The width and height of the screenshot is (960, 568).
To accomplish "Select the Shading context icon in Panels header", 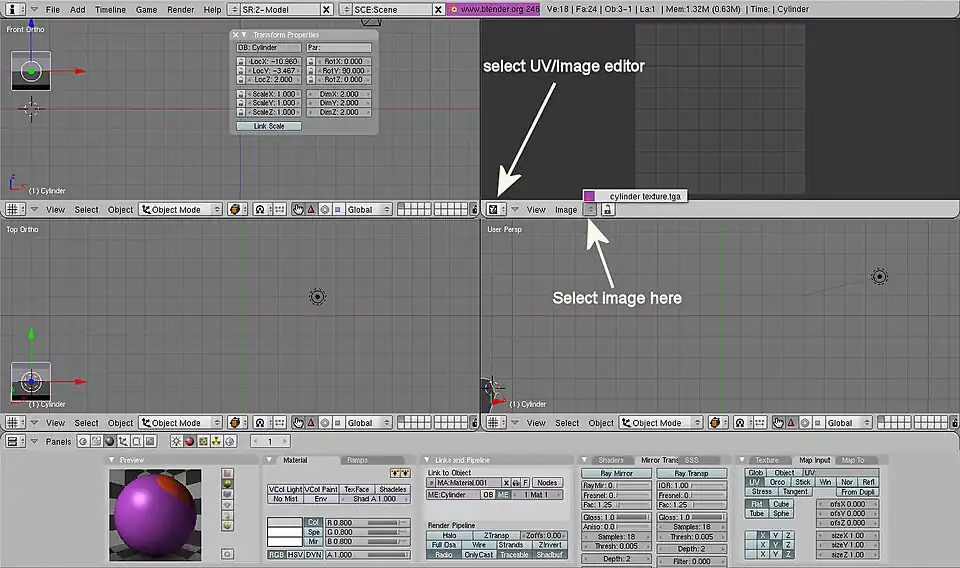I will point(111,441).
